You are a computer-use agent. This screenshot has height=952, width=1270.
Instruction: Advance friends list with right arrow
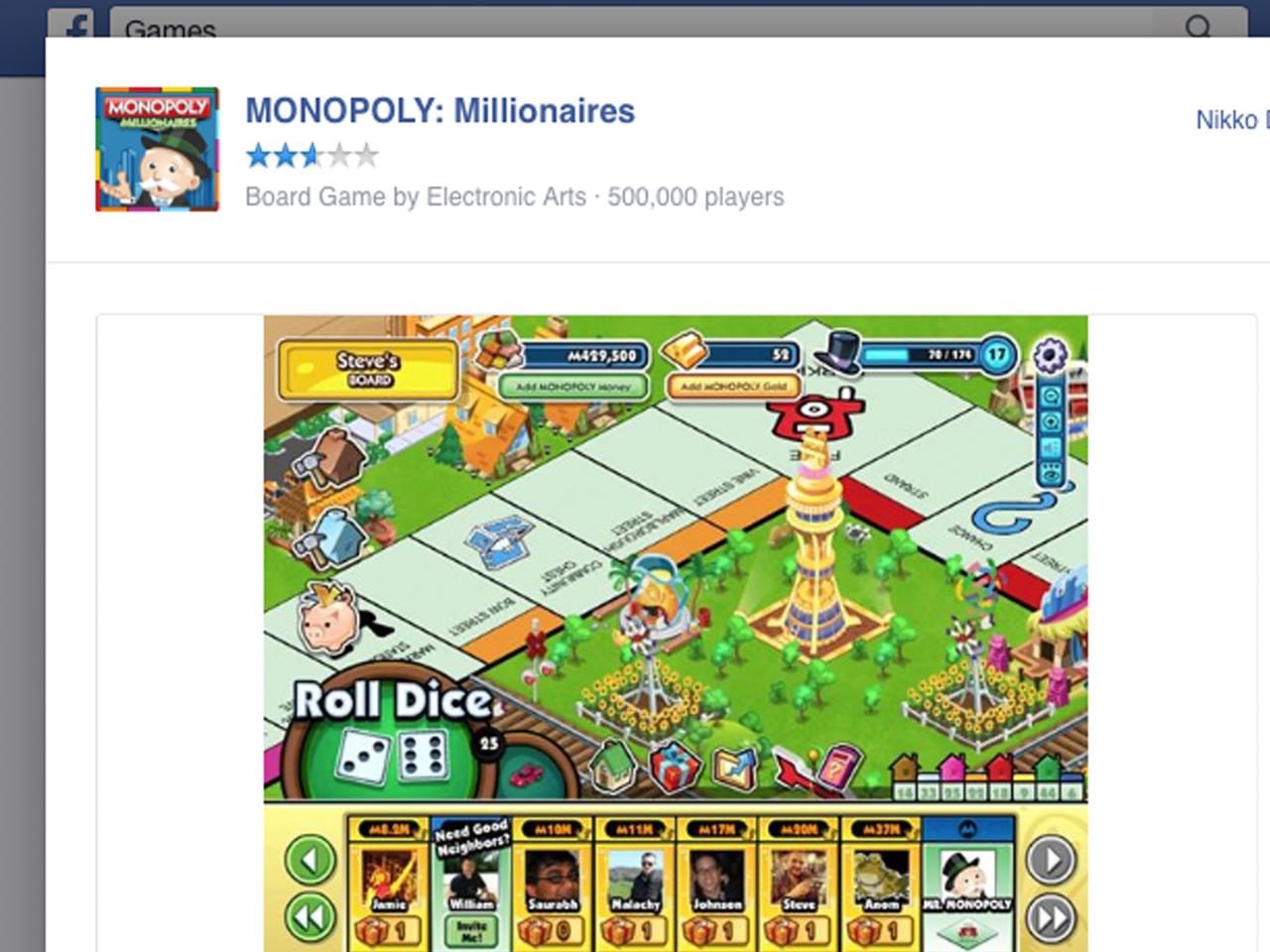click(x=1050, y=860)
